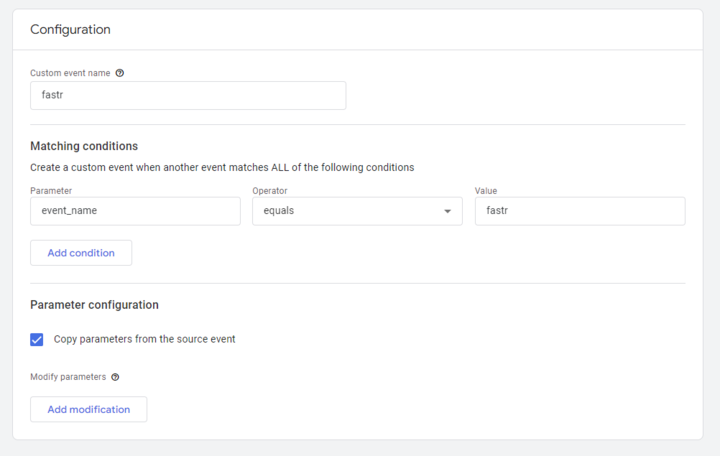Open the Operator dropdown arrow
This screenshot has width=720, height=456.
447,211
